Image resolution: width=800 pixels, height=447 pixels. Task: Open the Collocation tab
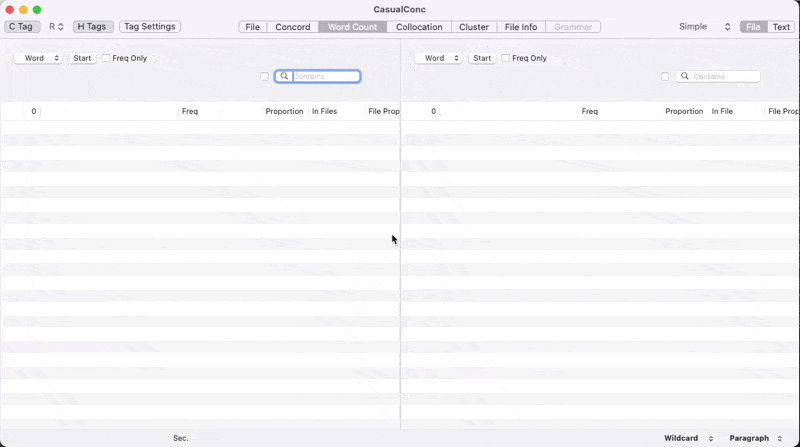coord(419,27)
